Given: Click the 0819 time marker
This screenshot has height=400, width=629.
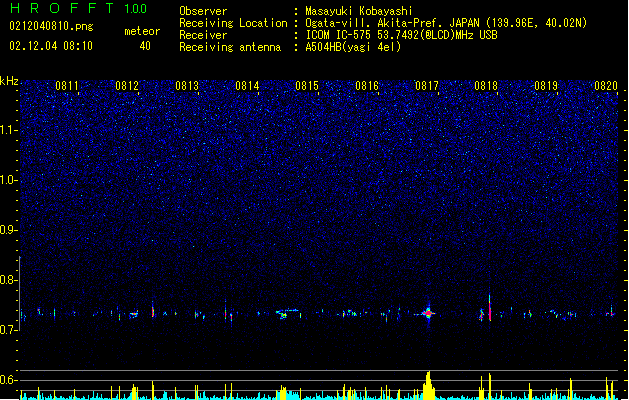Looking at the screenshot, I should [x=546, y=86].
